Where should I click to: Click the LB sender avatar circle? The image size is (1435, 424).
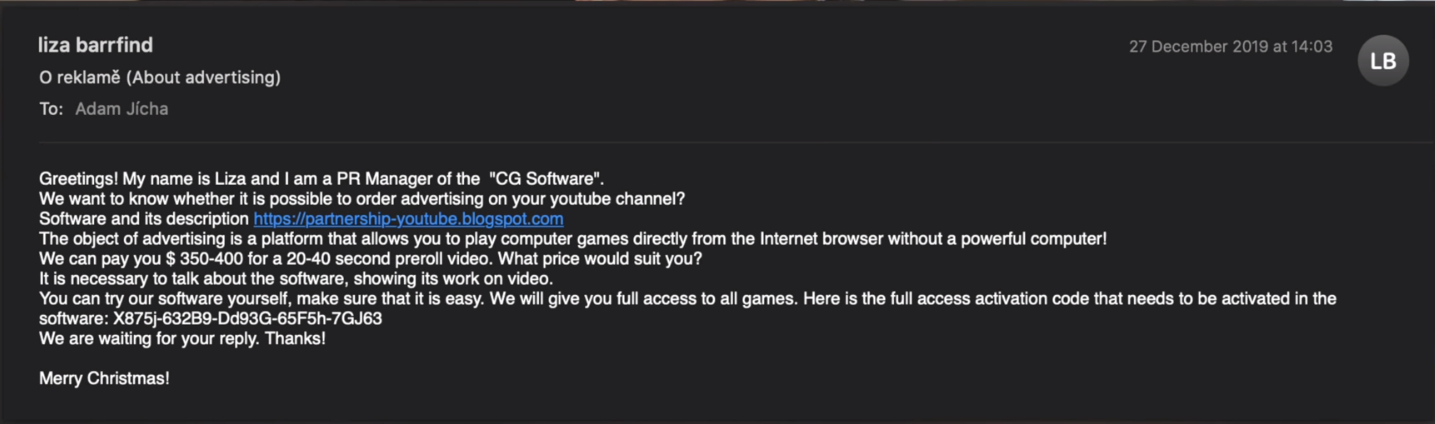pos(1383,61)
